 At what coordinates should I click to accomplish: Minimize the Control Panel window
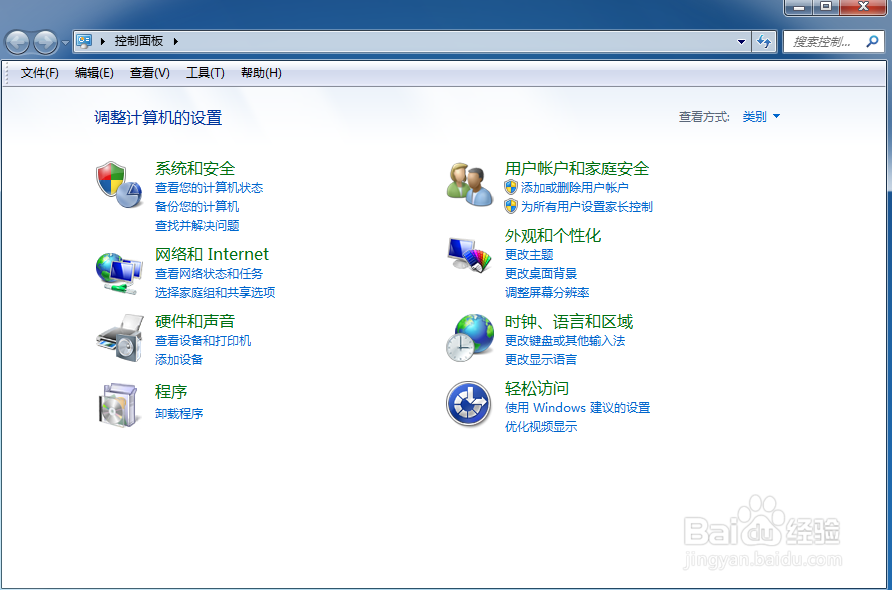(x=799, y=7)
